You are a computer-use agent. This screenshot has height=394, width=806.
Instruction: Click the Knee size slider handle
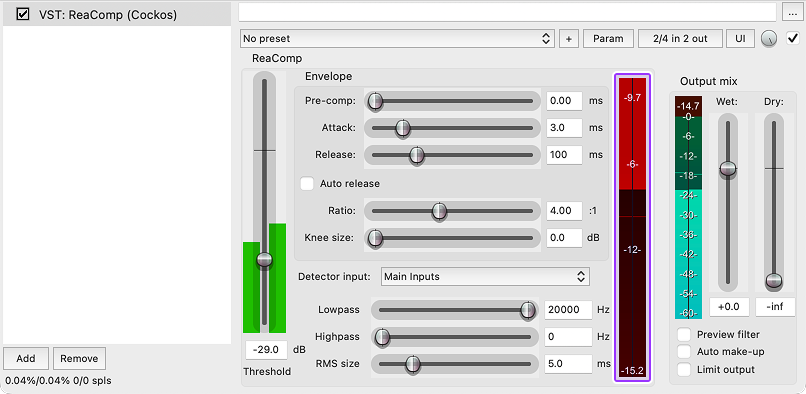(375, 238)
